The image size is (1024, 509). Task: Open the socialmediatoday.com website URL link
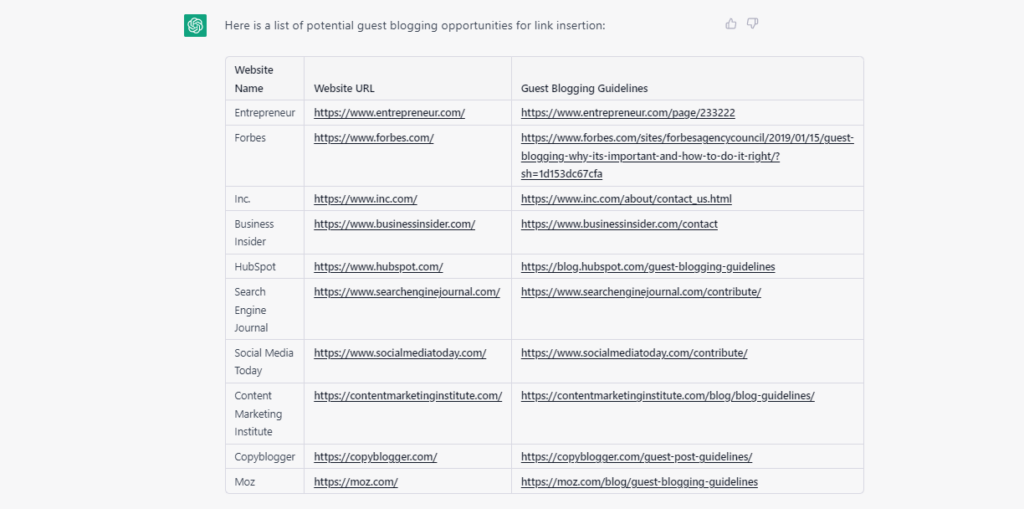400,353
